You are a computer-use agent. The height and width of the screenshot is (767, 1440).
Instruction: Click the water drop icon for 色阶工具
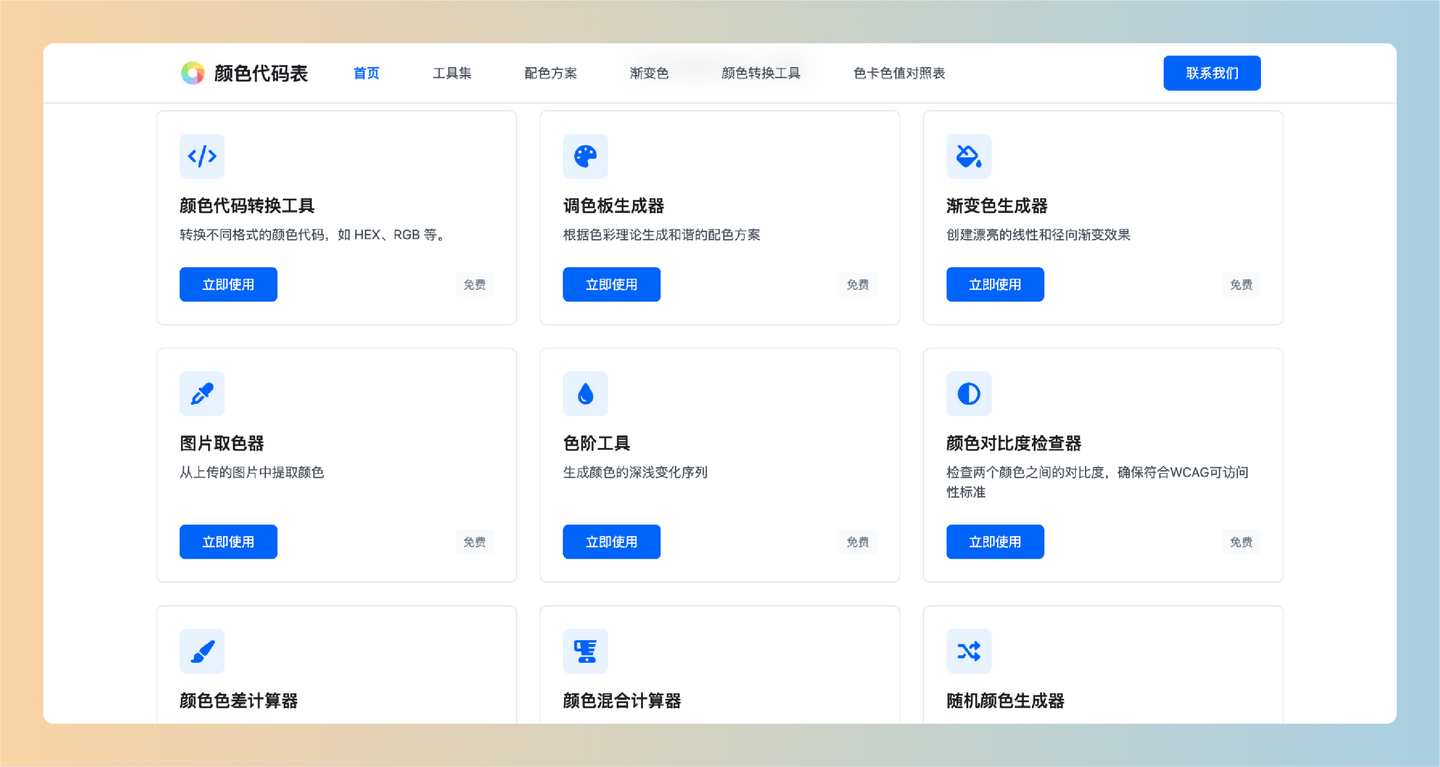(585, 394)
